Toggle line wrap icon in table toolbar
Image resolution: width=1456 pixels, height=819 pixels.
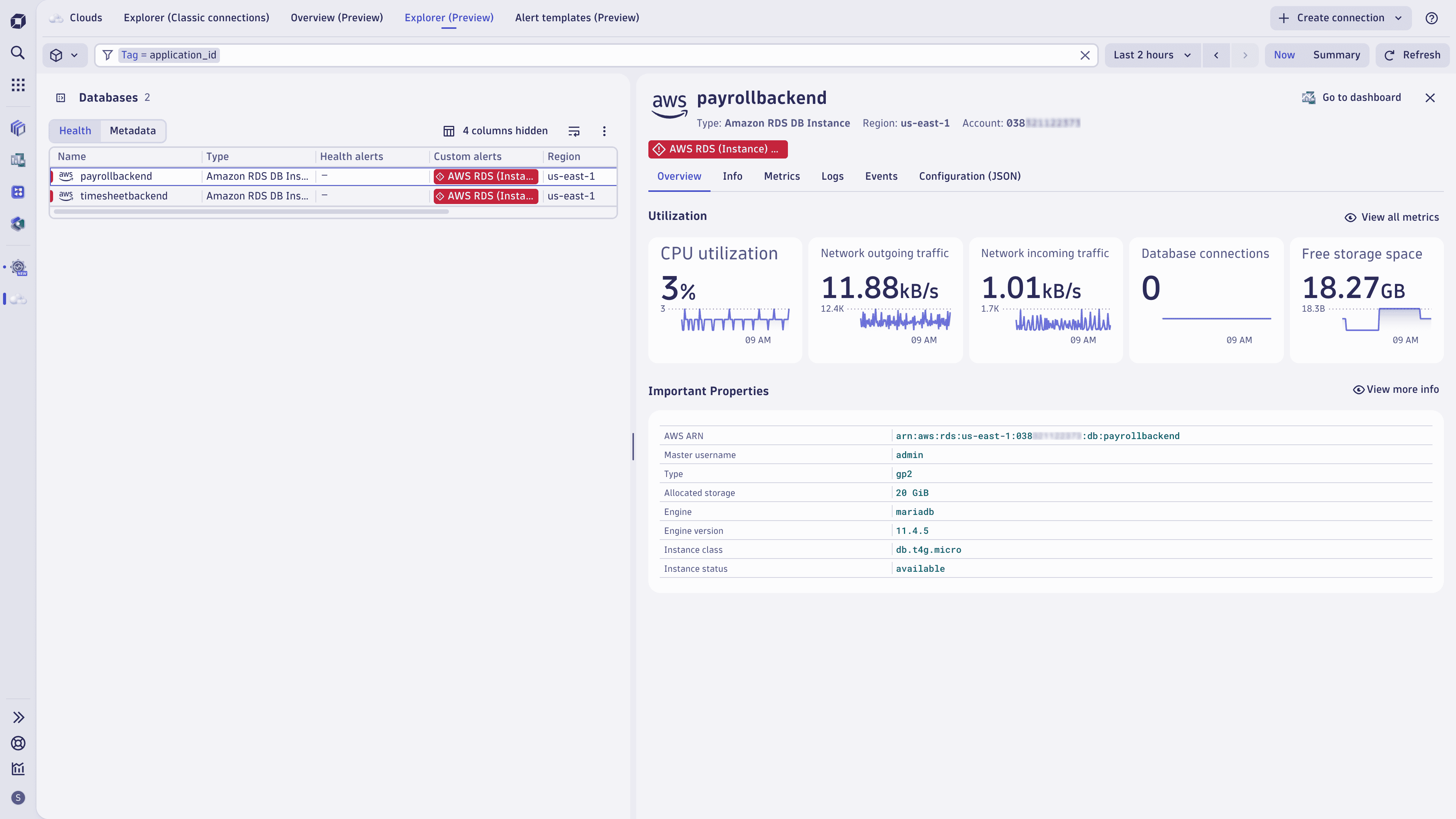pyautogui.click(x=574, y=131)
